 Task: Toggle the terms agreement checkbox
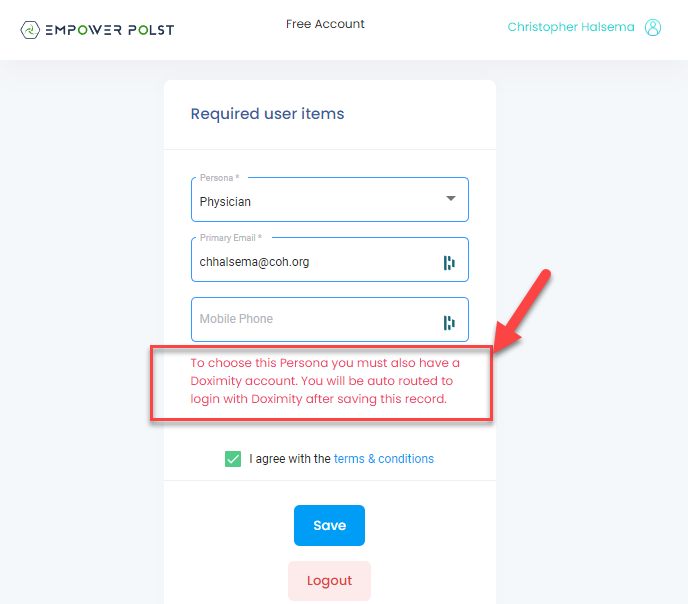(233, 459)
